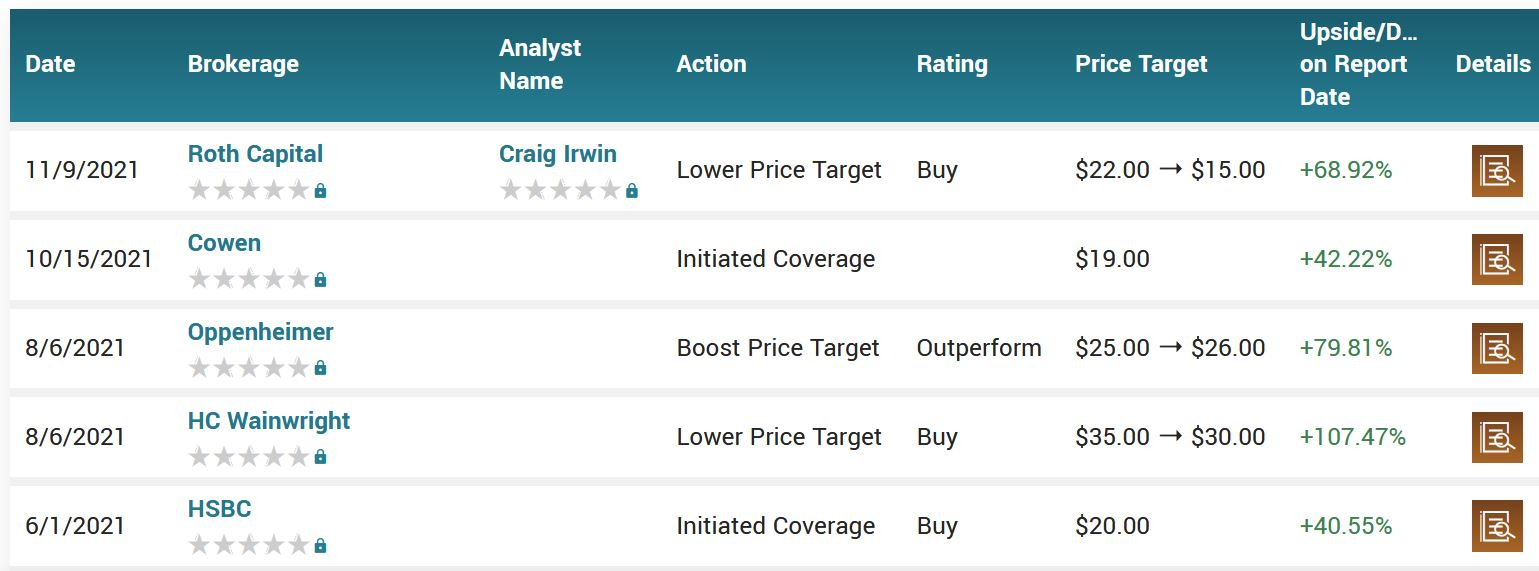Click lock icon beside Roth Capital stars
Screen dimensions: 1539x571
[320, 190]
